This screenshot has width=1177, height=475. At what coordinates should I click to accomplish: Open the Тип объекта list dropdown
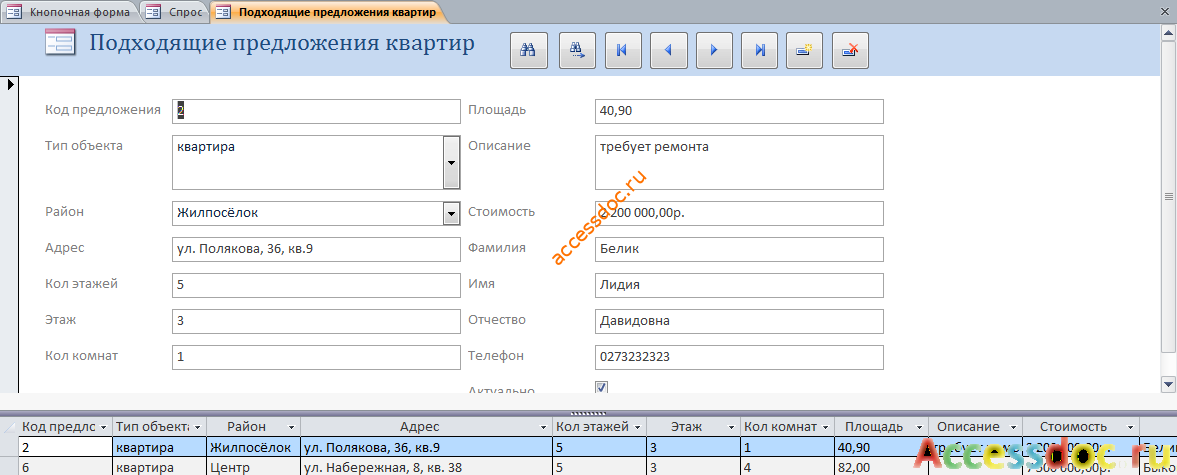click(x=451, y=162)
